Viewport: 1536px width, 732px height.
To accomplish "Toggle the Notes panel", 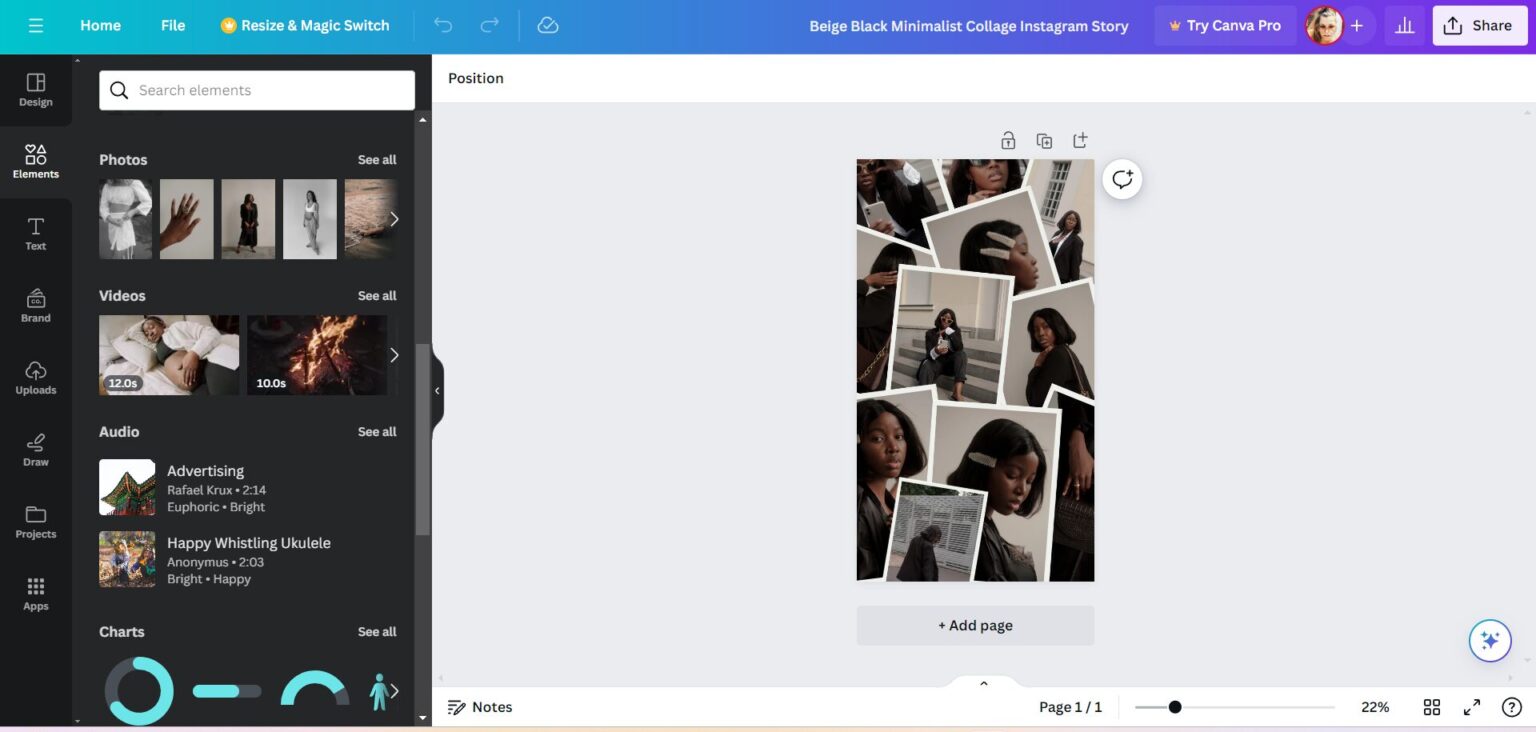I will click(480, 707).
